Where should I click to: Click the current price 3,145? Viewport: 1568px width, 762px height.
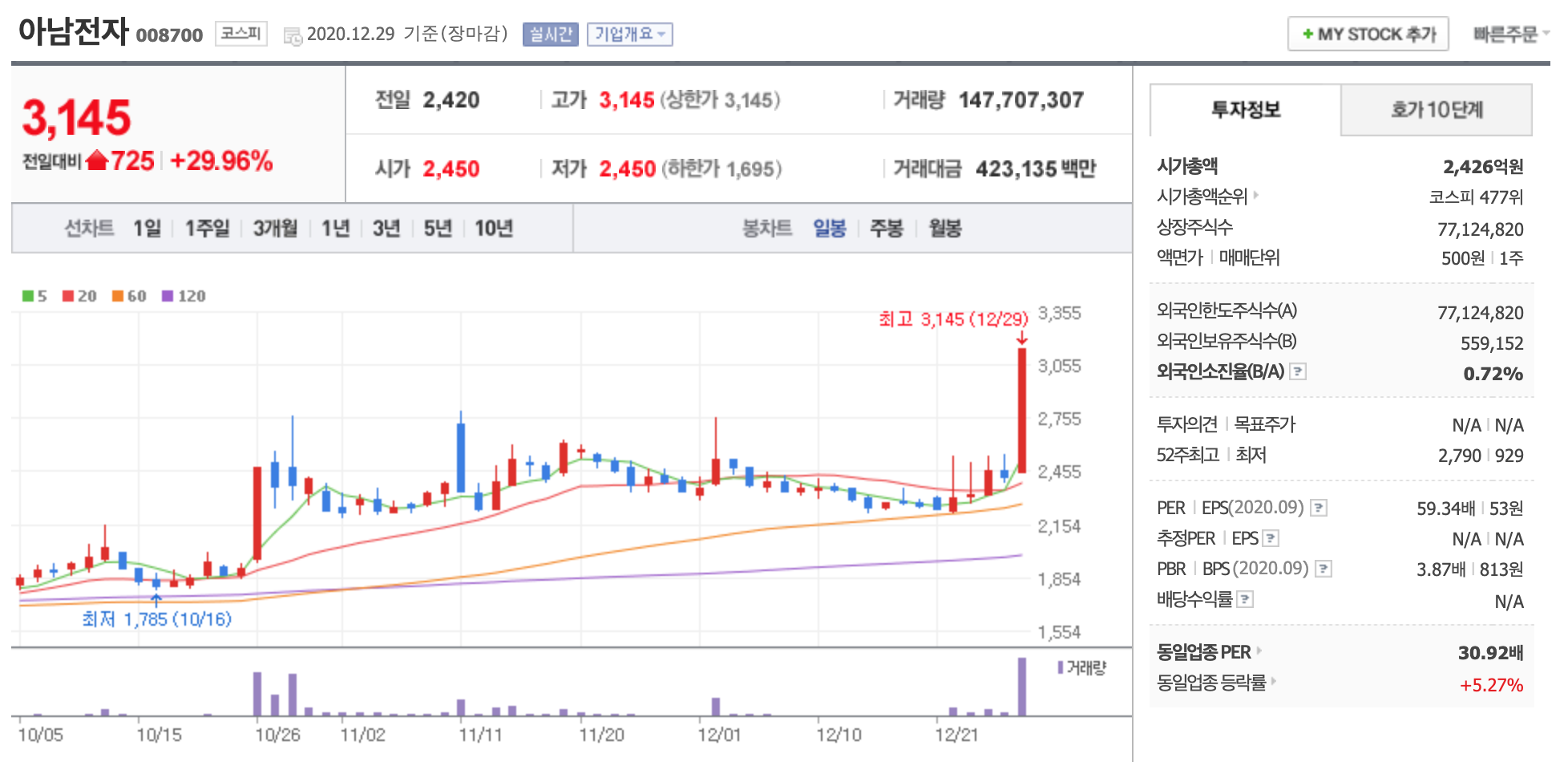(x=77, y=118)
